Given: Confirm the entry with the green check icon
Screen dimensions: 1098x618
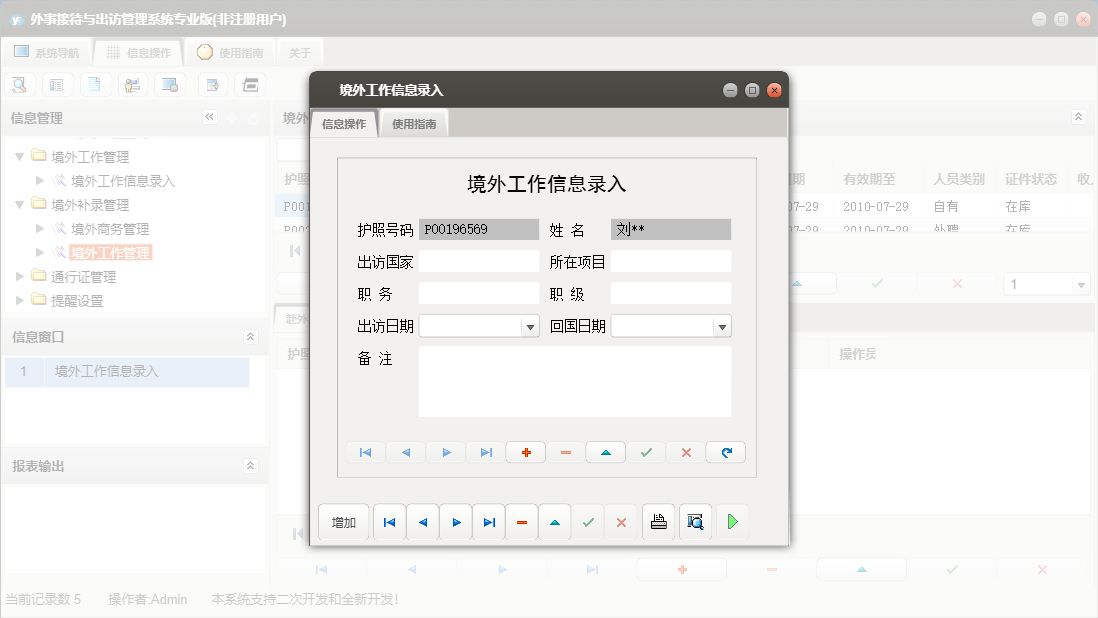Looking at the screenshot, I should [645, 452].
